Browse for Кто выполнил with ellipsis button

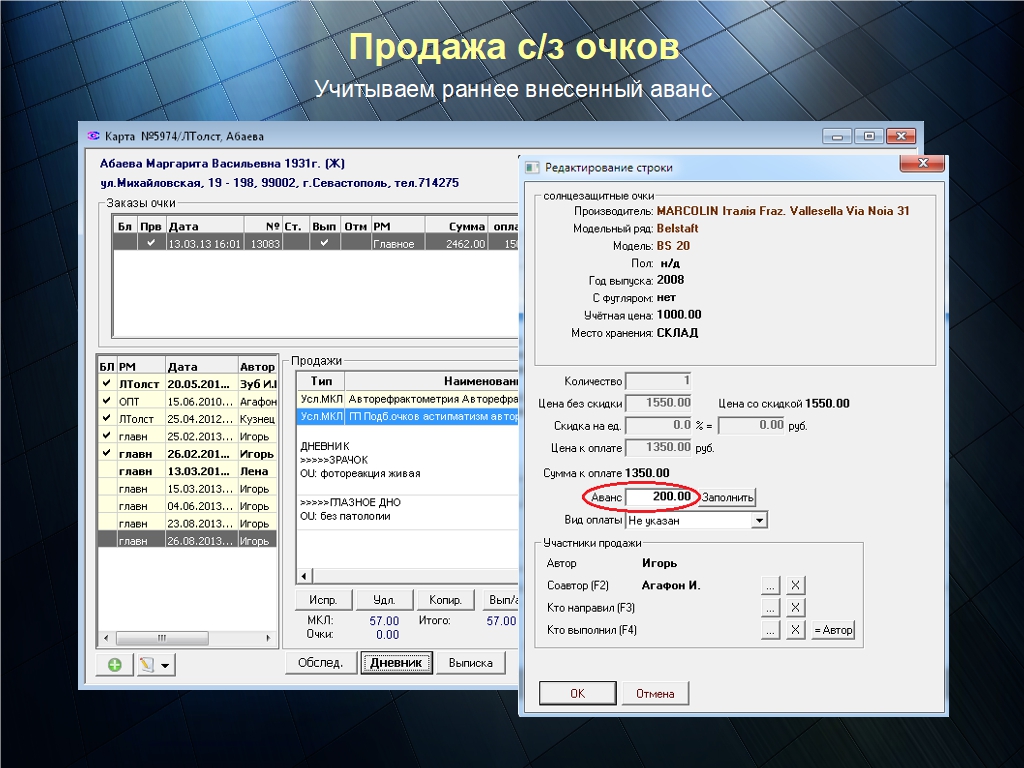pos(770,630)
